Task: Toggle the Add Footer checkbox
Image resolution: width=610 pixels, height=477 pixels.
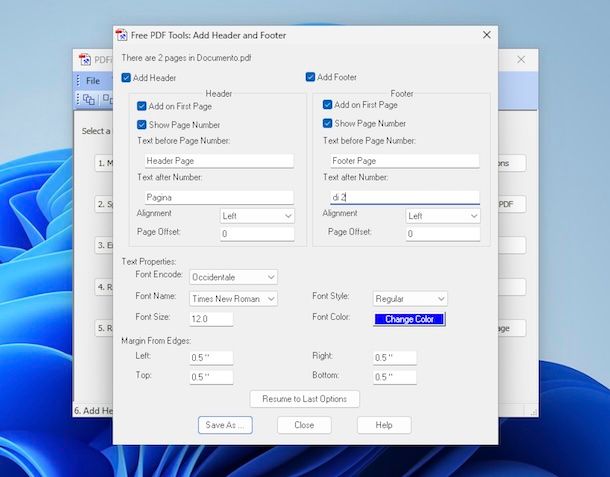Action: pyautogui.click(x=310, y=77)
